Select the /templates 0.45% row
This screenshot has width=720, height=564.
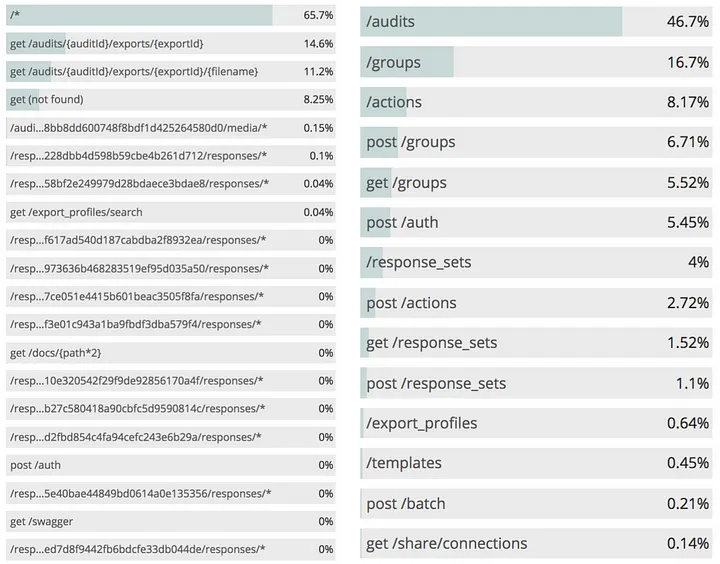[x=536, y=463]
